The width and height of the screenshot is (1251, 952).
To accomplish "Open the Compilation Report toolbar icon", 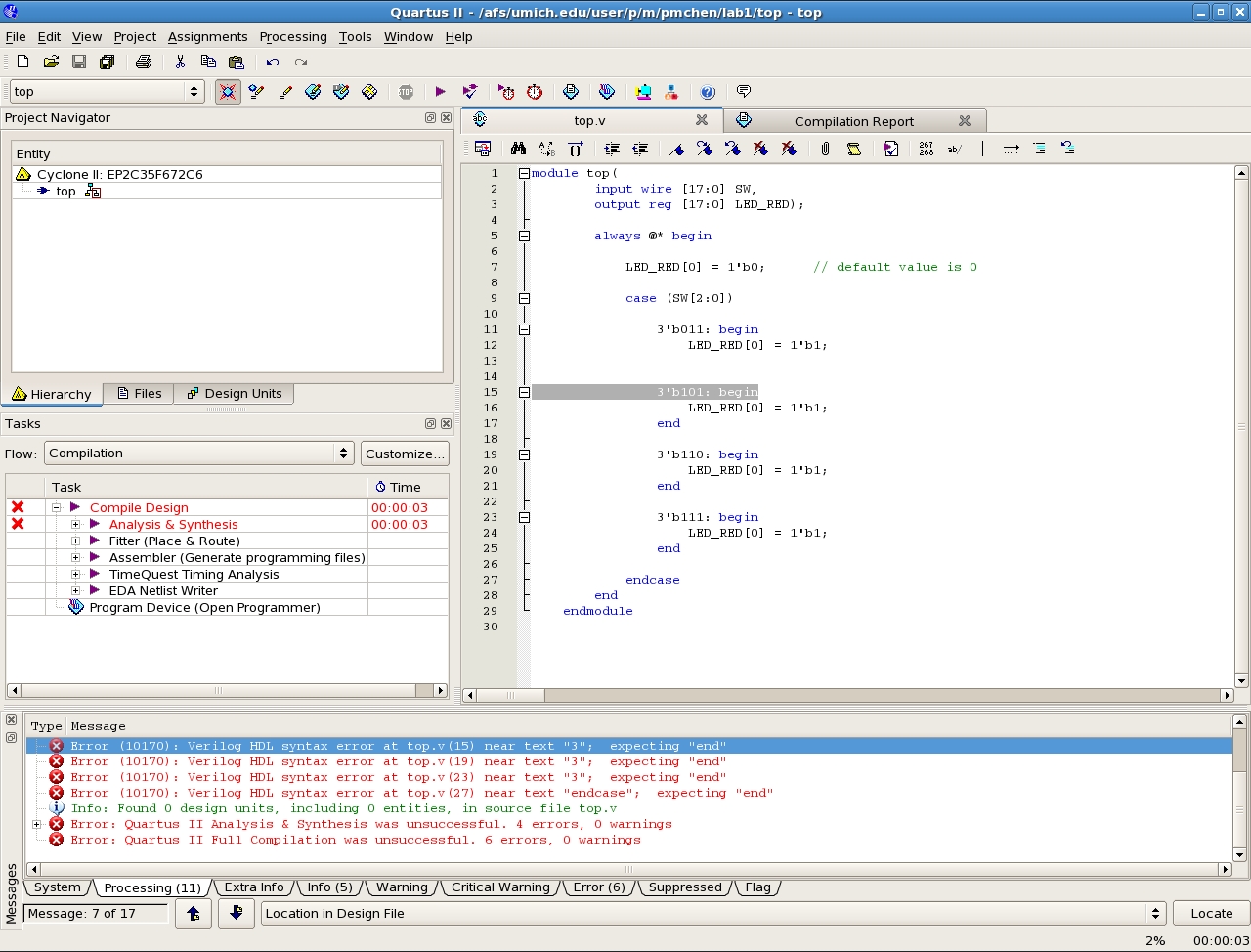I will [x=571, y=91].
